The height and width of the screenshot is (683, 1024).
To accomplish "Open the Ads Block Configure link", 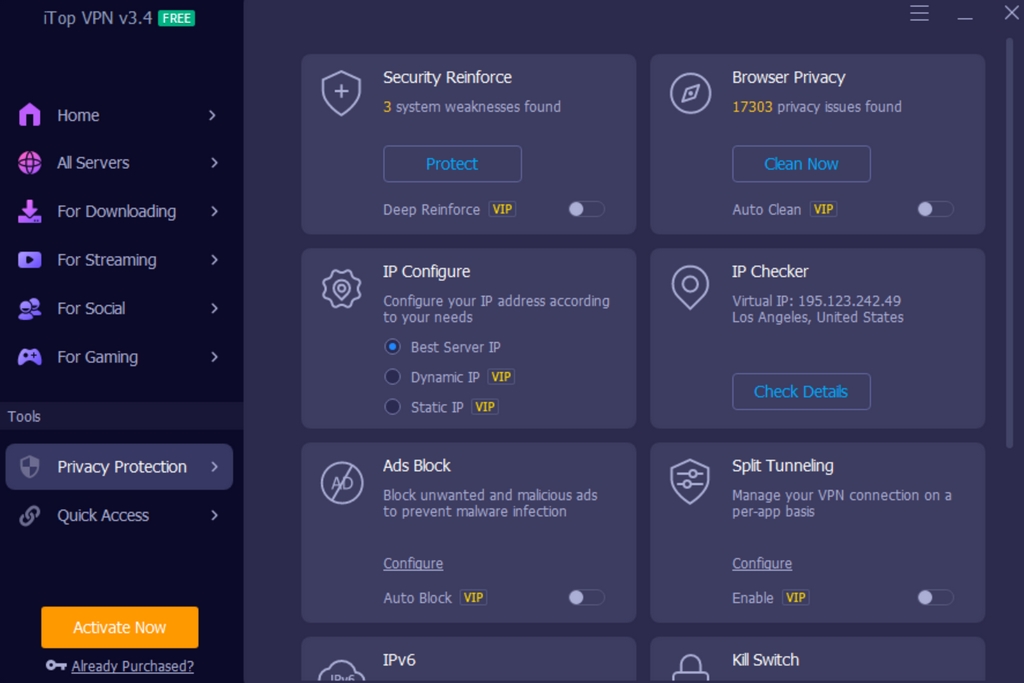I will pyautogui.click(x=413, y=564).
